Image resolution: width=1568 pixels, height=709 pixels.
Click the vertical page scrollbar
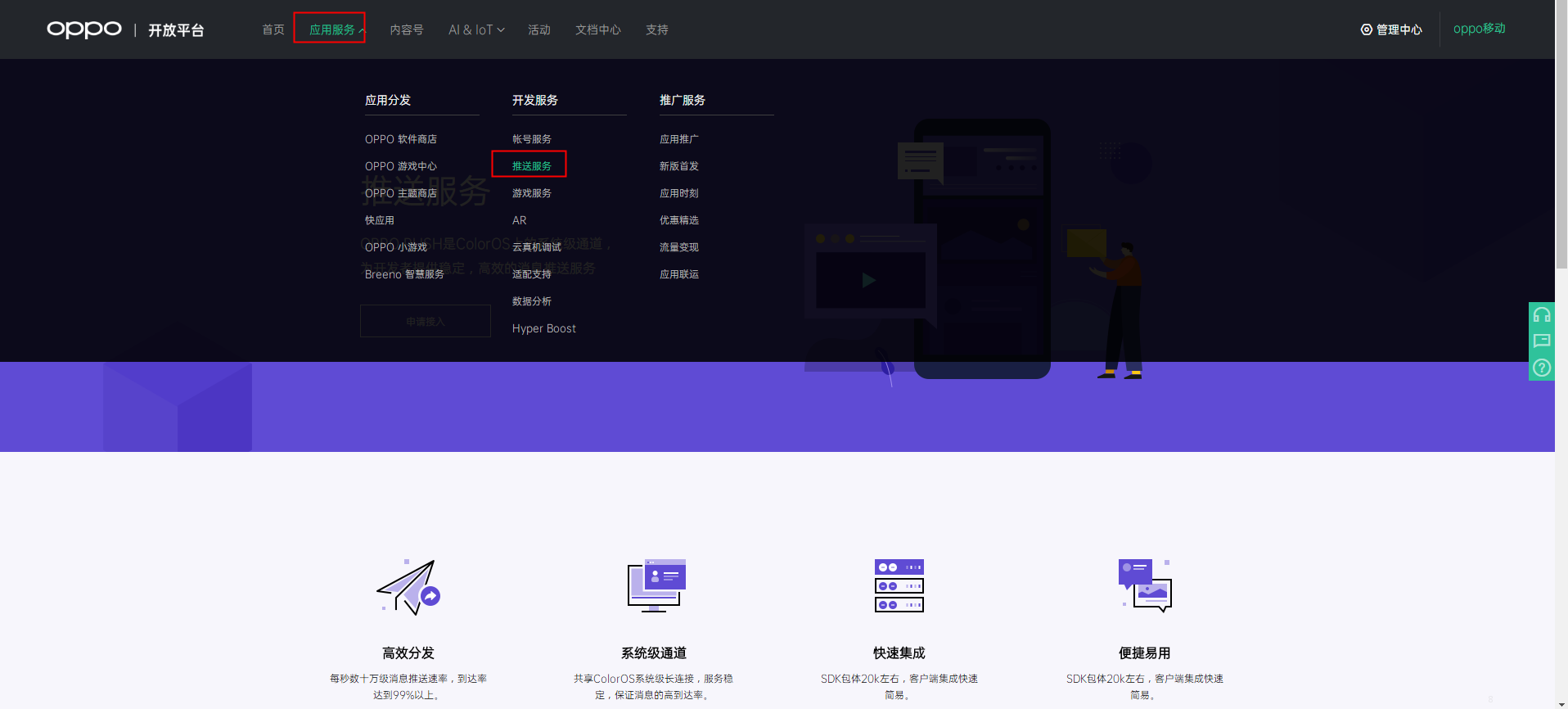coord(1561,164)
